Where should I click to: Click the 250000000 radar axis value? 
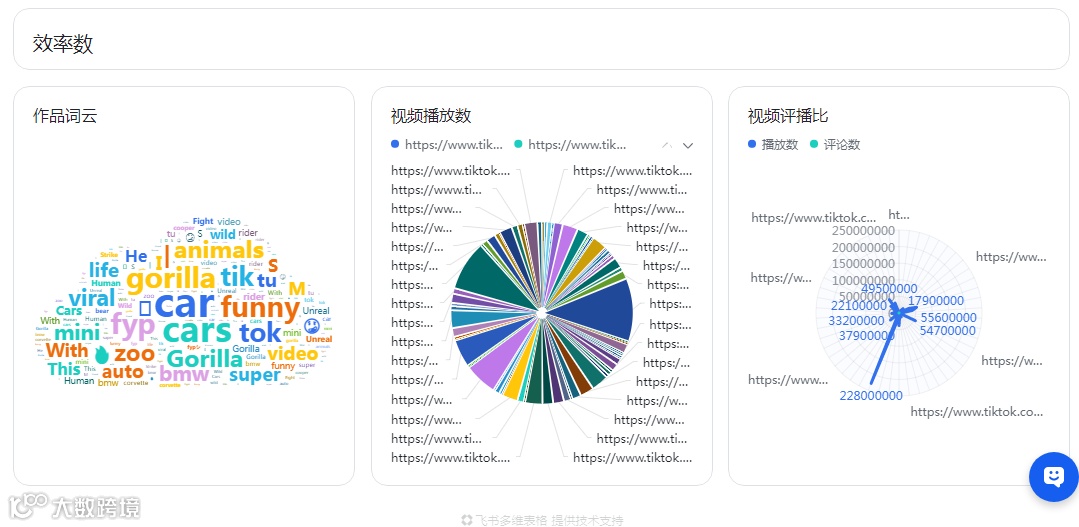tap(863, 230)
